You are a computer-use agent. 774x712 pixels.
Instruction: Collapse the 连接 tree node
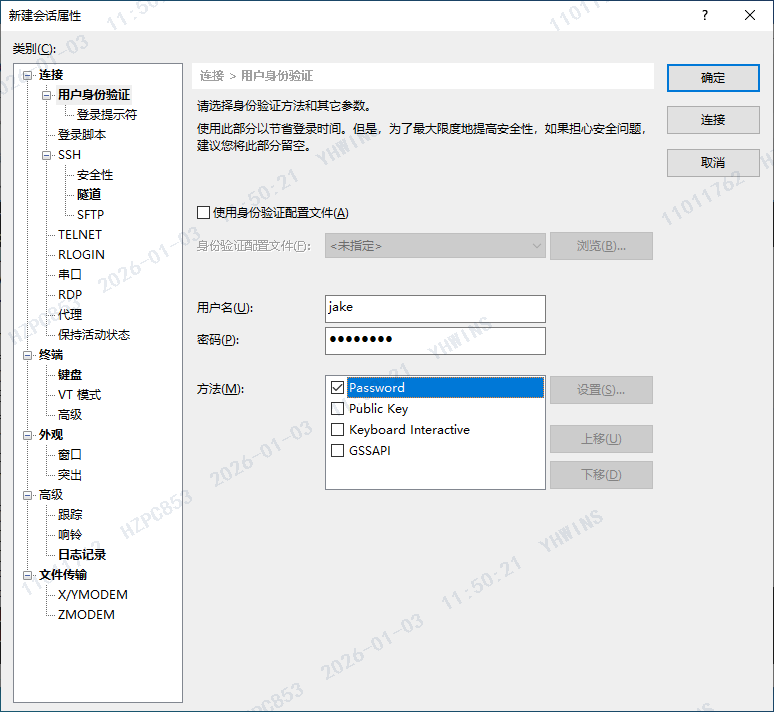coord(28,75)
